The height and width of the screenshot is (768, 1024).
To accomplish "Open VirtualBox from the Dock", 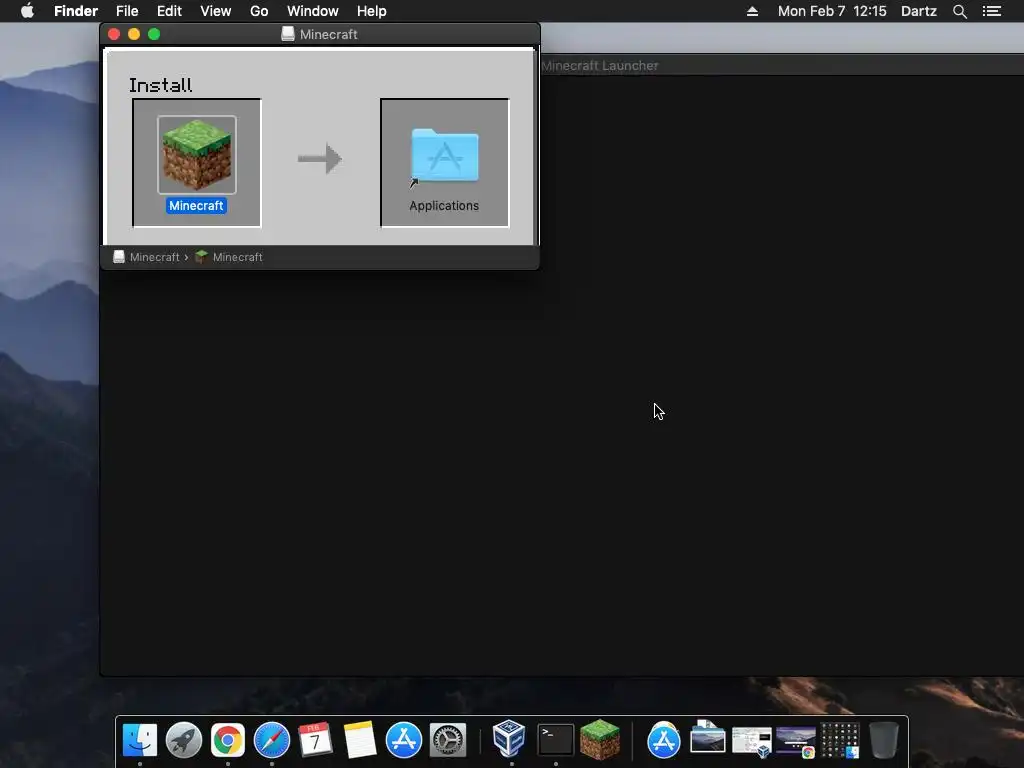I will click(509, 739).
